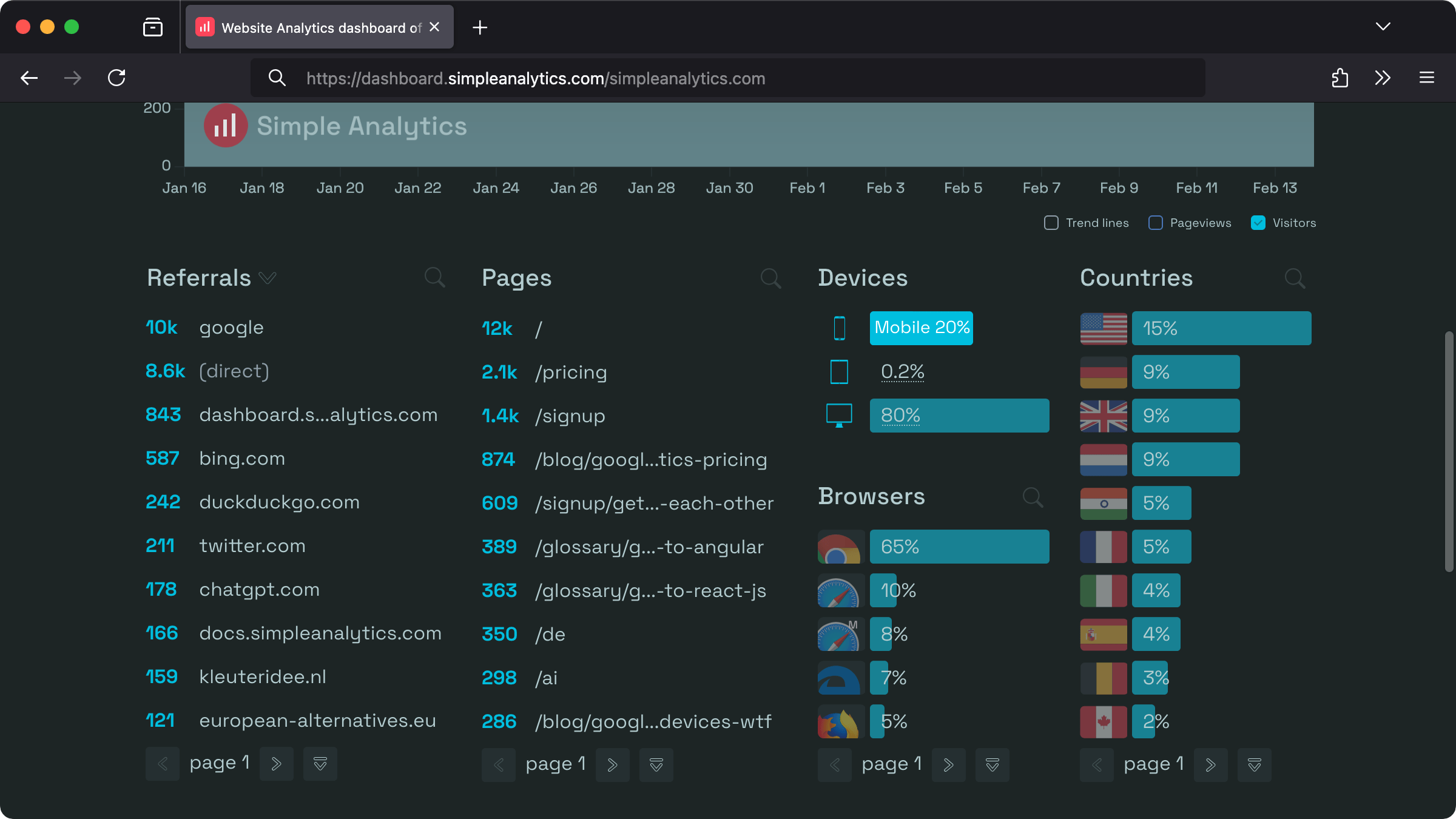The width and height of the screenshot is (1456, 819).
Task: Click the page vertical scrollbar
Action: point(1449,451)
